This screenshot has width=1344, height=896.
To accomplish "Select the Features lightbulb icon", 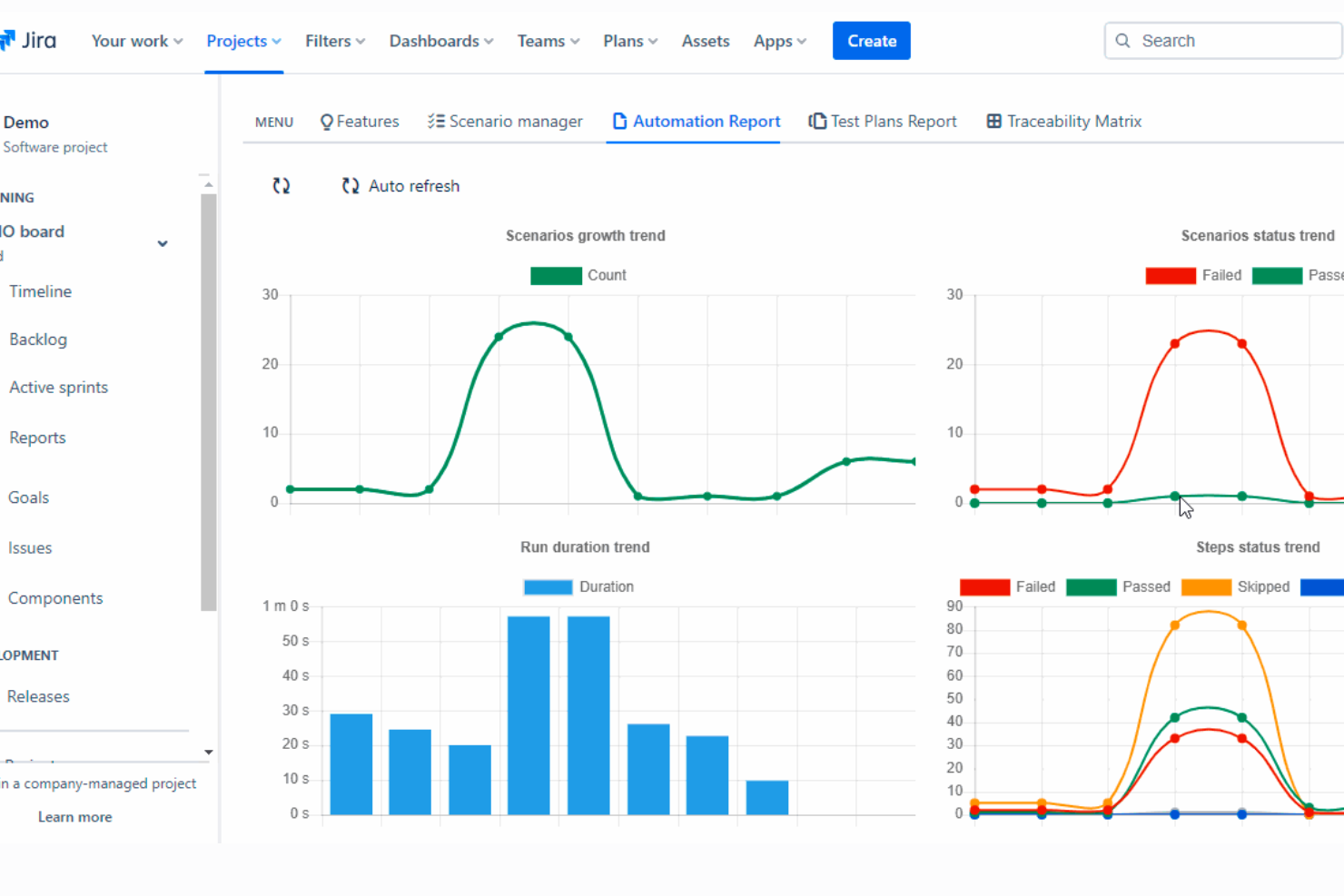I will pos(325,121).
